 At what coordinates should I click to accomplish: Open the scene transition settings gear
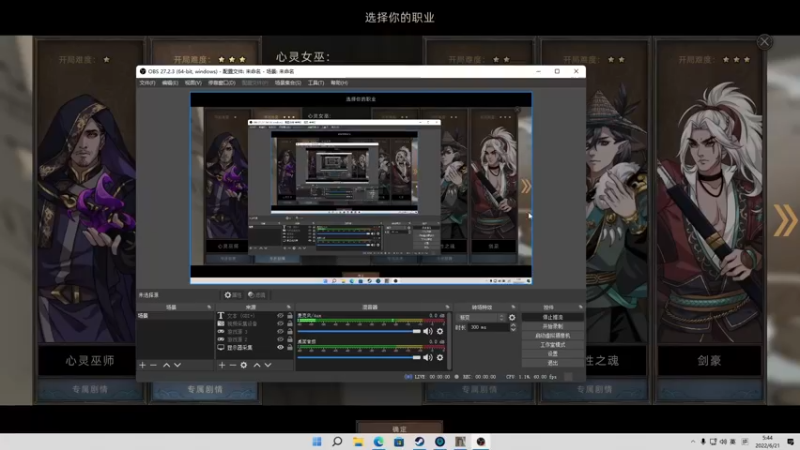coord(512,317)
